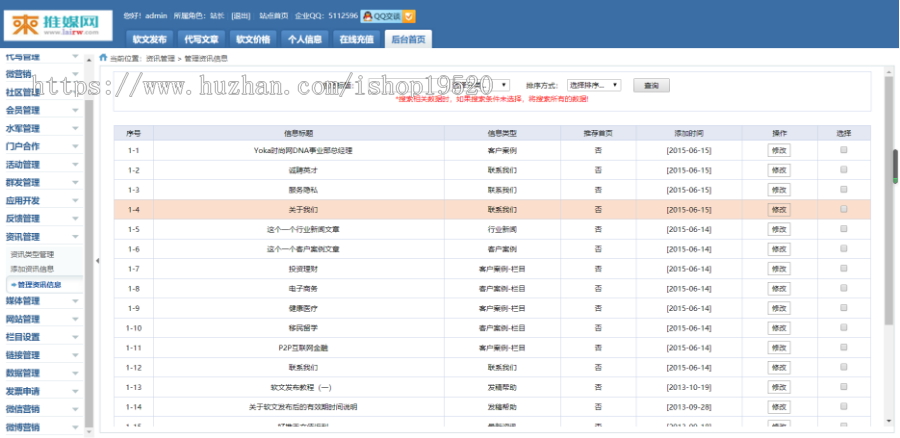The height and width of the screenshot is (438, 900).
Task: Select the checkbox for row 1-13
Action: [x=843, y=386]
